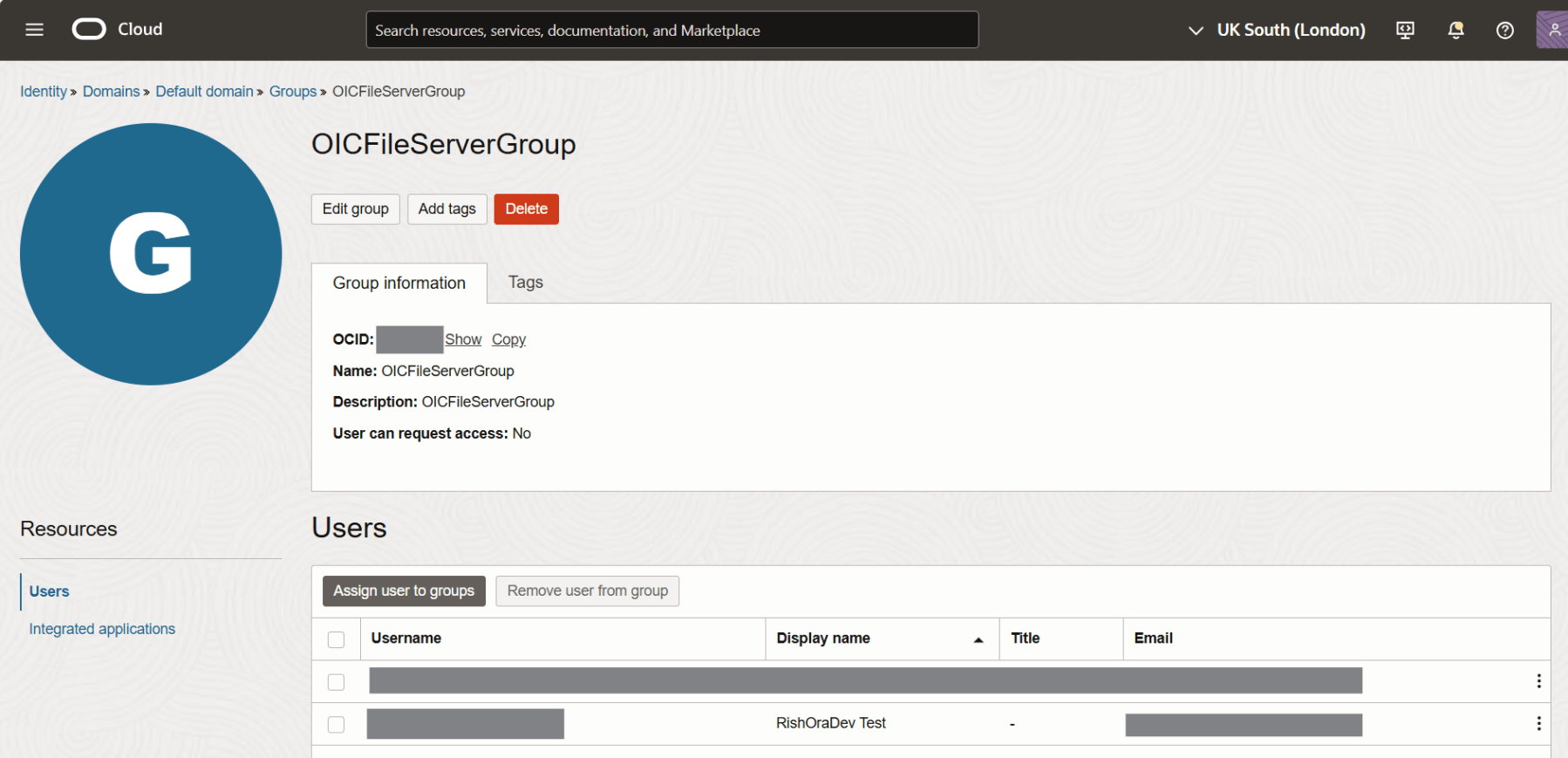
Task: Sort by Display name column arrow
Action: [978, 639]
